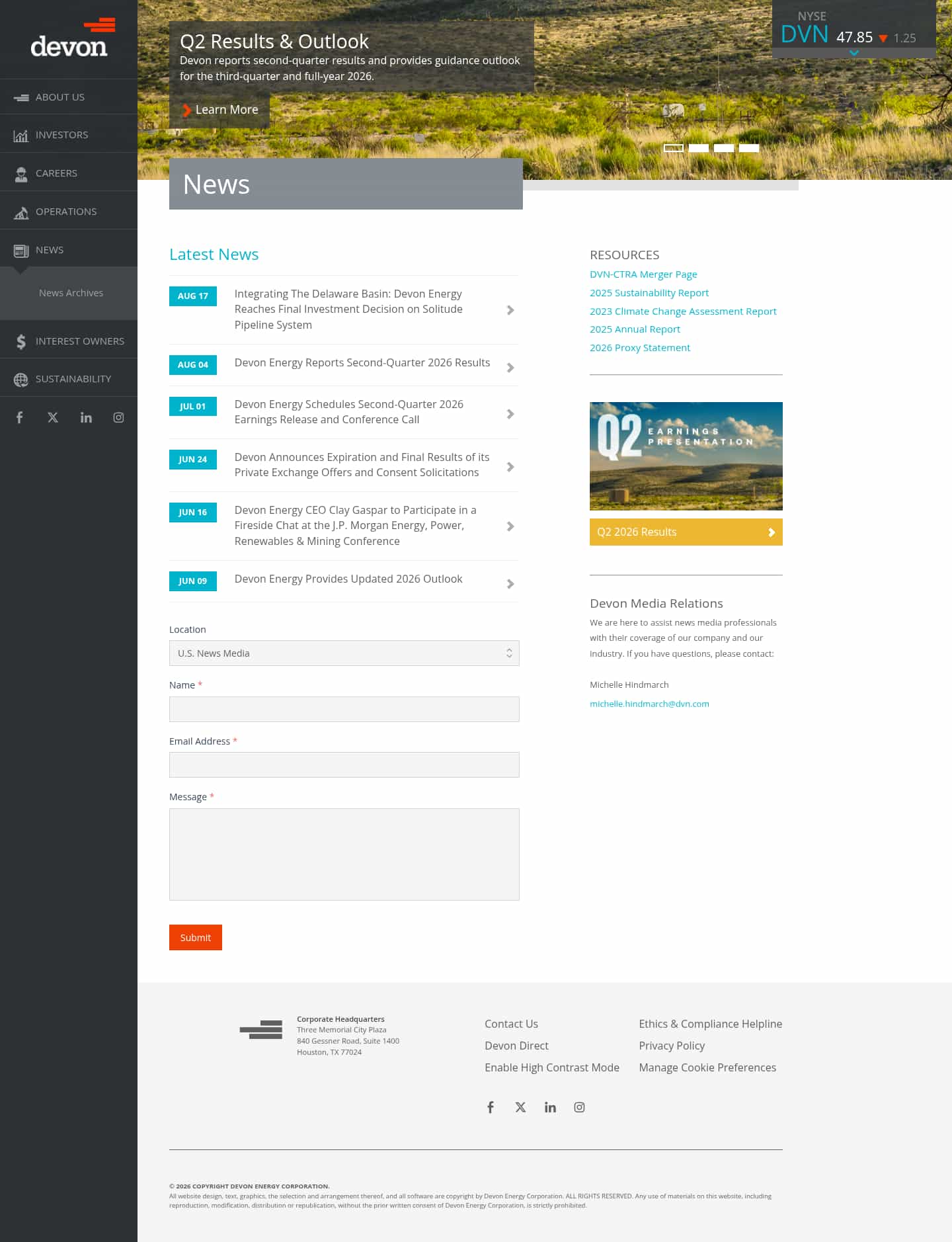This screenshot has height=1242, width=952.
Task: Open 2025 Sustainability Report link
Action: tap(649, 293)
